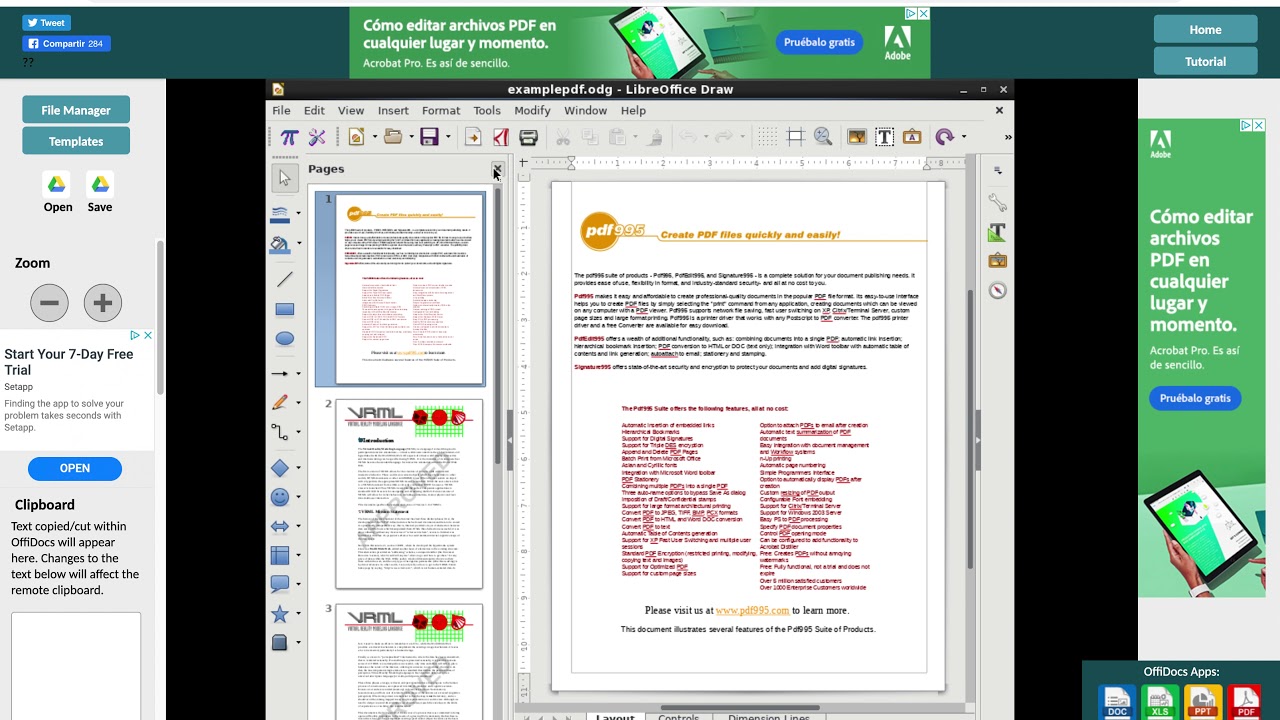Select the Symbol Shapes smiley tool

280,497
